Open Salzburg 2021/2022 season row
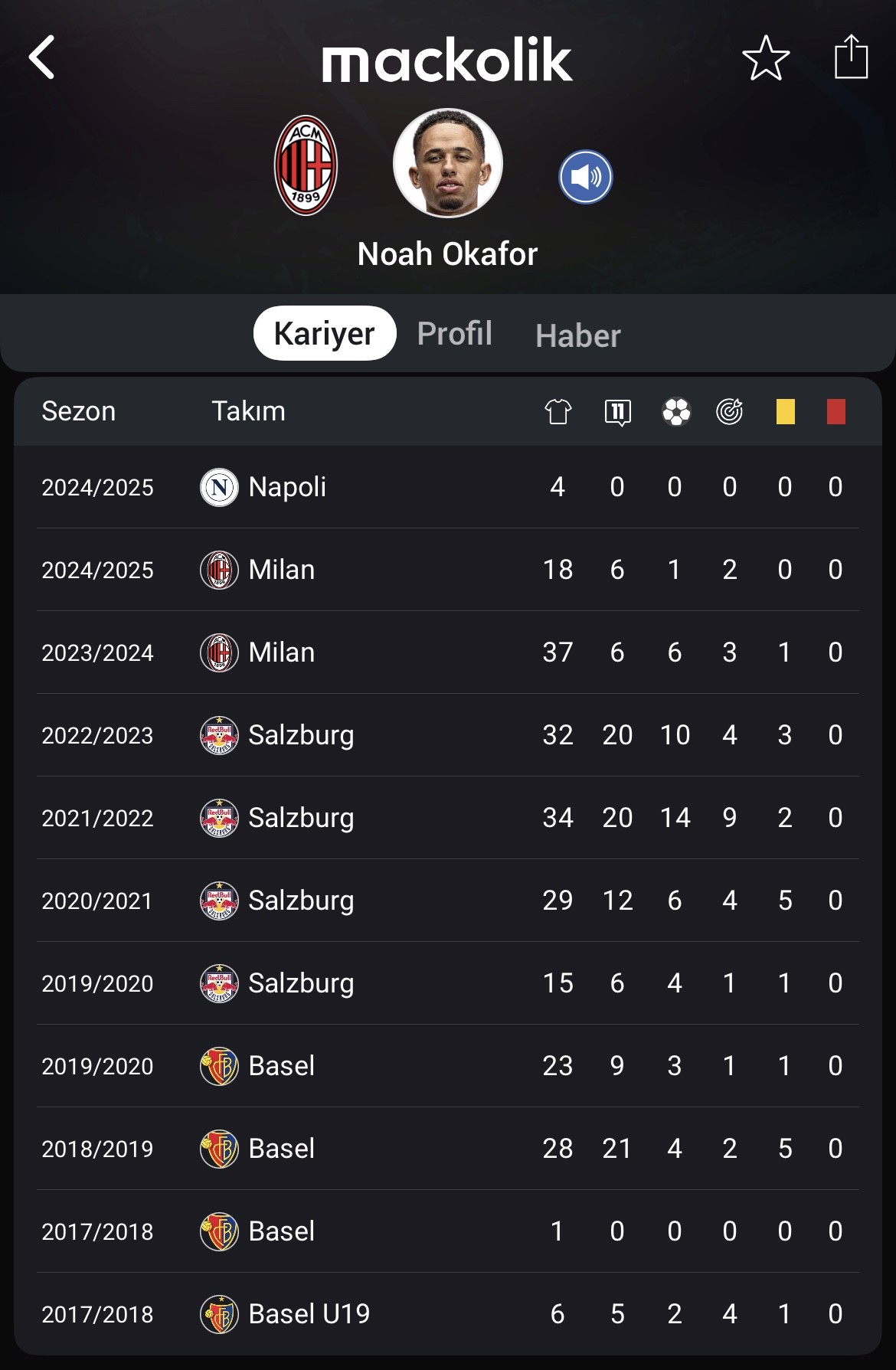 (448, 818)
